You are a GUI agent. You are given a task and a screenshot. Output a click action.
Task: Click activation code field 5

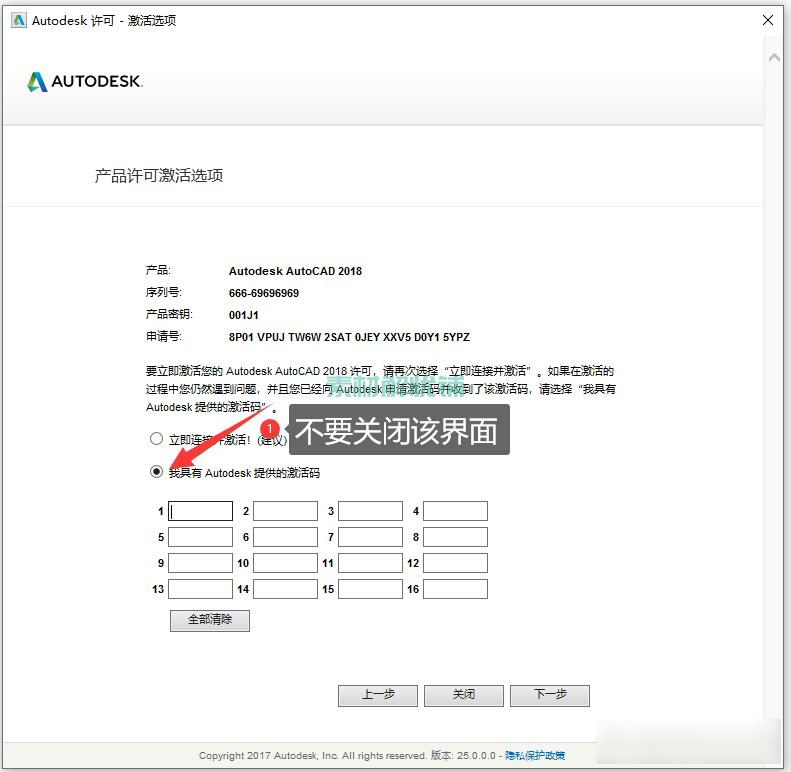pyautogui.click(x=200, y=537)
